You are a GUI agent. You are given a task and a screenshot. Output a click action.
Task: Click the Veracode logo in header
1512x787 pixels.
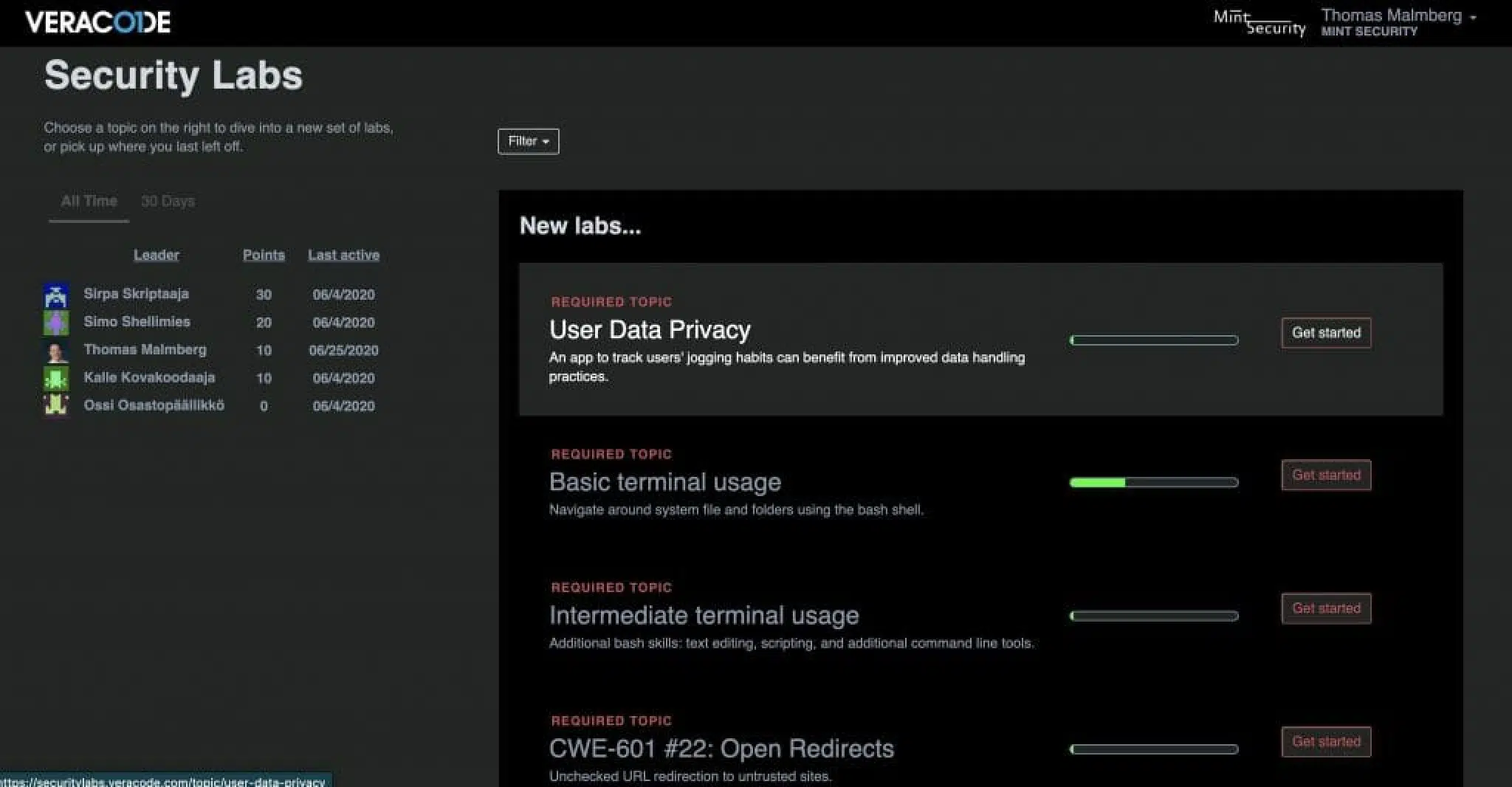click(97, 22)
